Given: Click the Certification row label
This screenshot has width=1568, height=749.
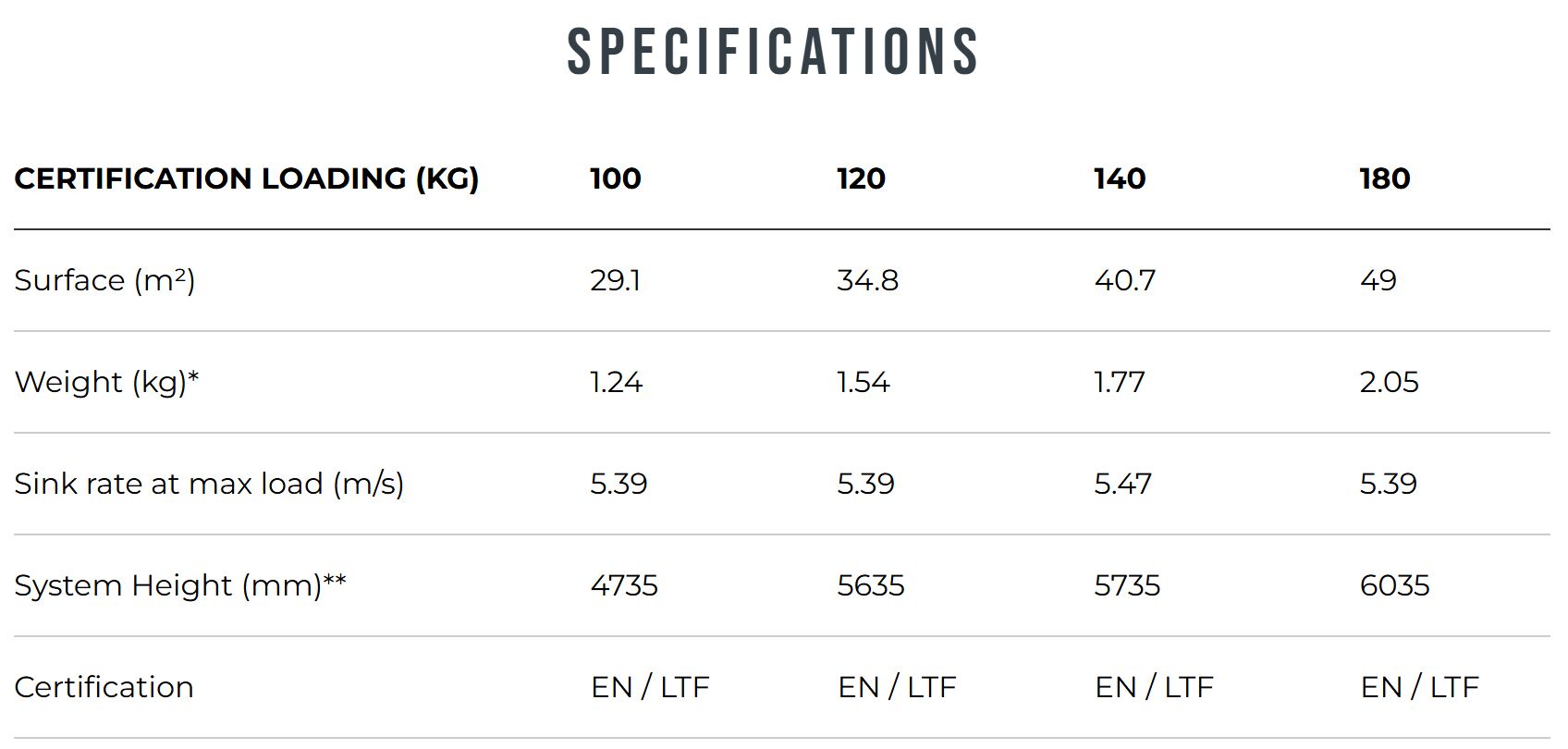Looking at the screenshot, I should (104, 687).
